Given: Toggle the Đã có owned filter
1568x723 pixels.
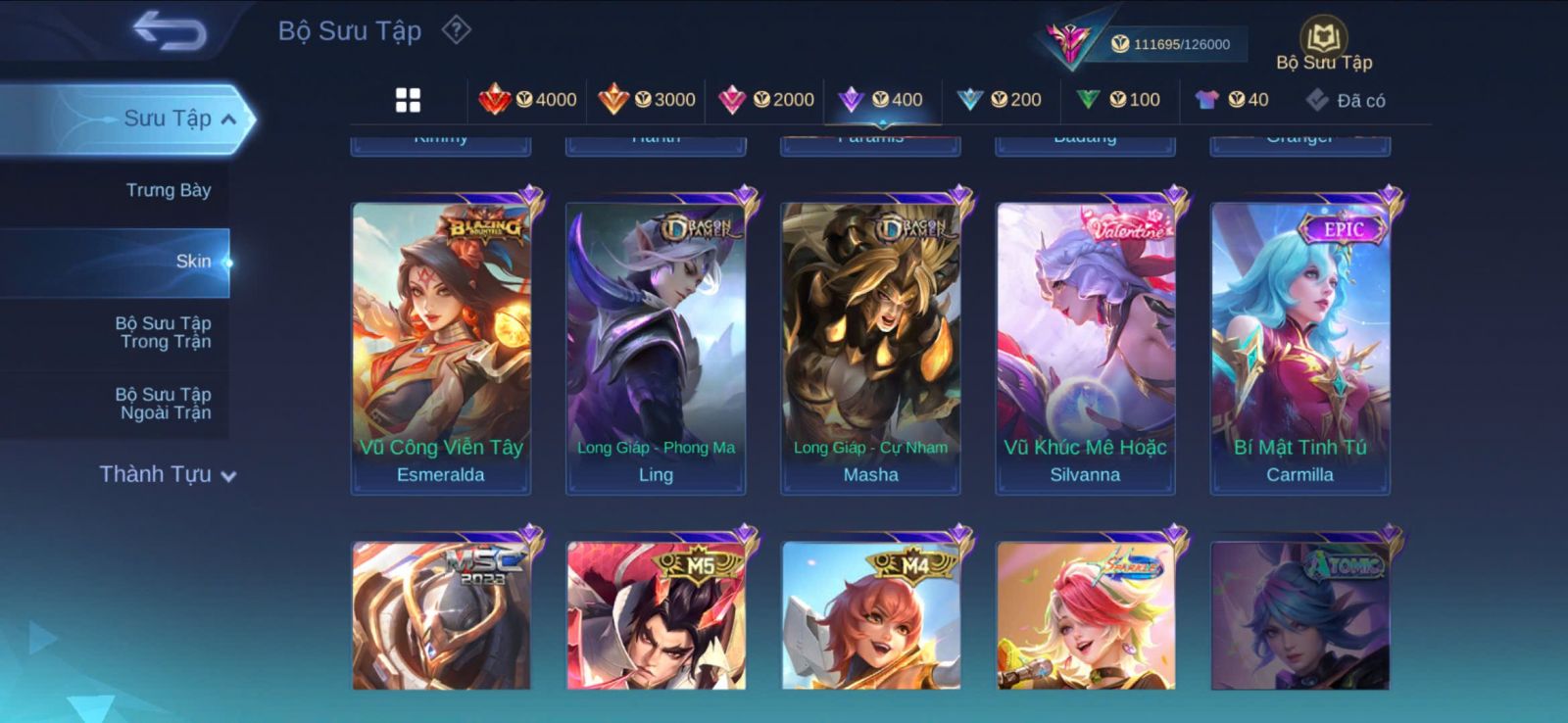Looking at the screenshot, I should [1346, 100].
